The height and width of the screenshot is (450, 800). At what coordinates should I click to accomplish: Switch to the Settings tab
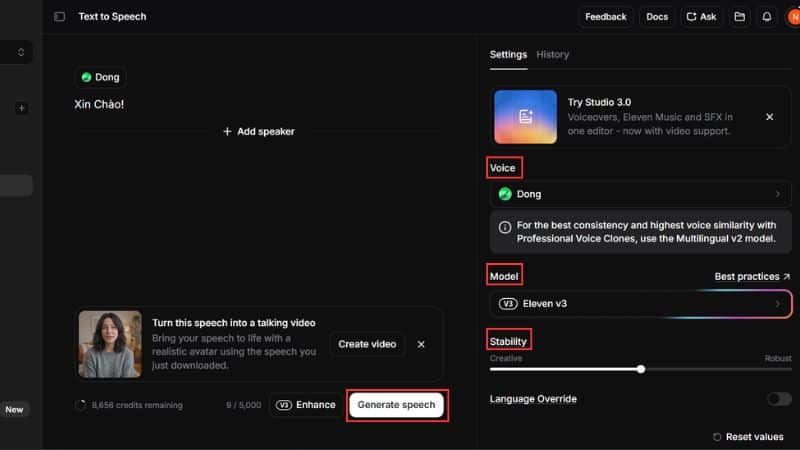pos(508,54)
